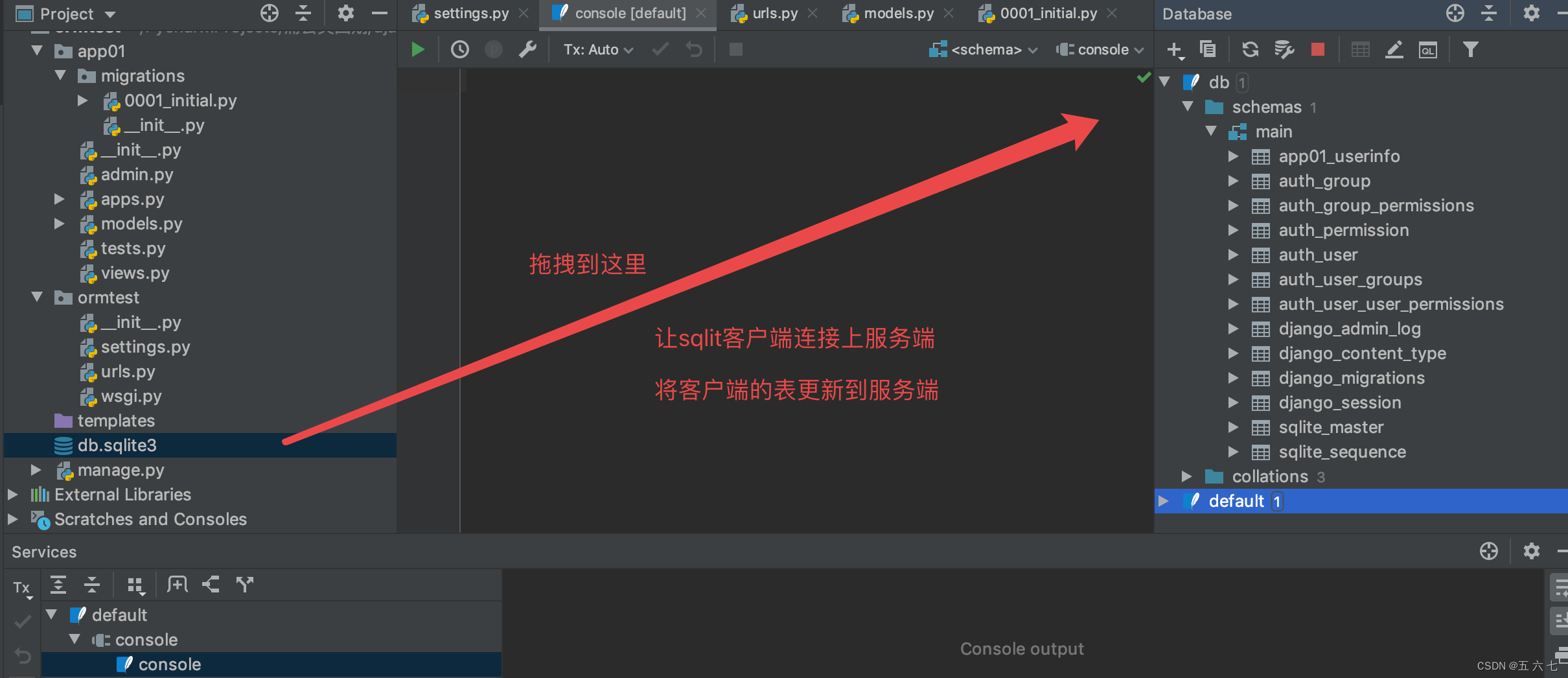Open query console QL icon
The height and width of the screenshot is (678, 1568).
pyautogui.click(x=1427, y=50)
